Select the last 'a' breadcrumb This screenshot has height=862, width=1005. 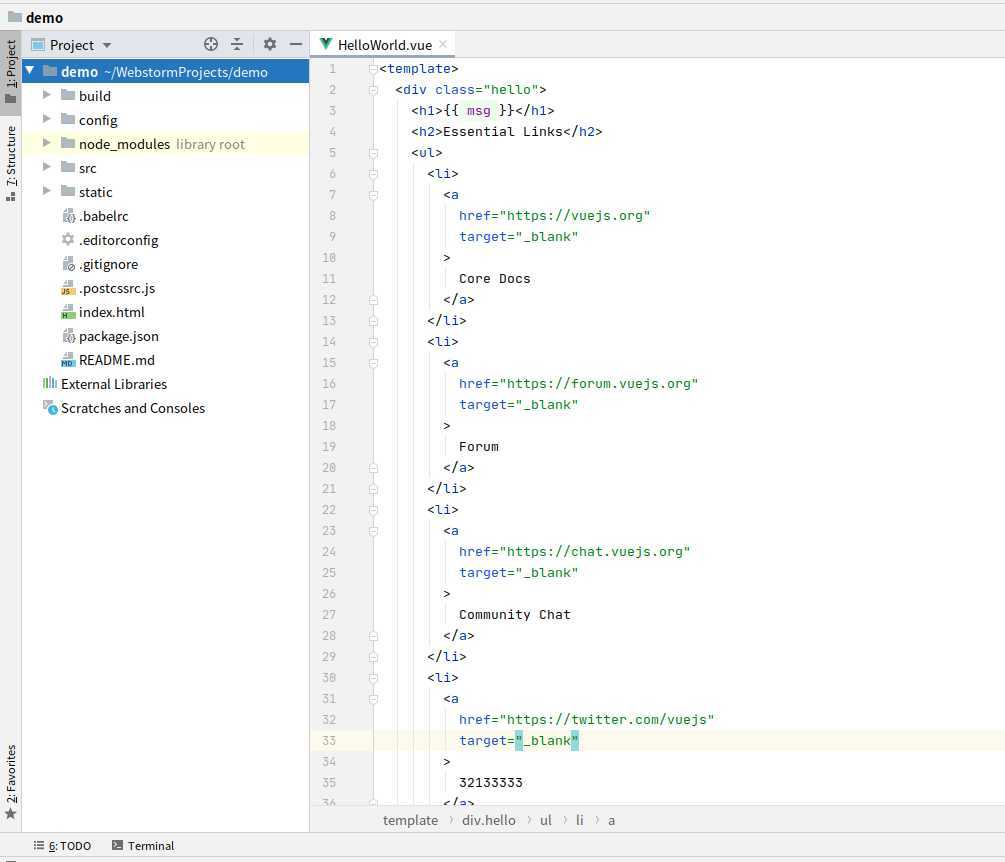pos(611,820)
